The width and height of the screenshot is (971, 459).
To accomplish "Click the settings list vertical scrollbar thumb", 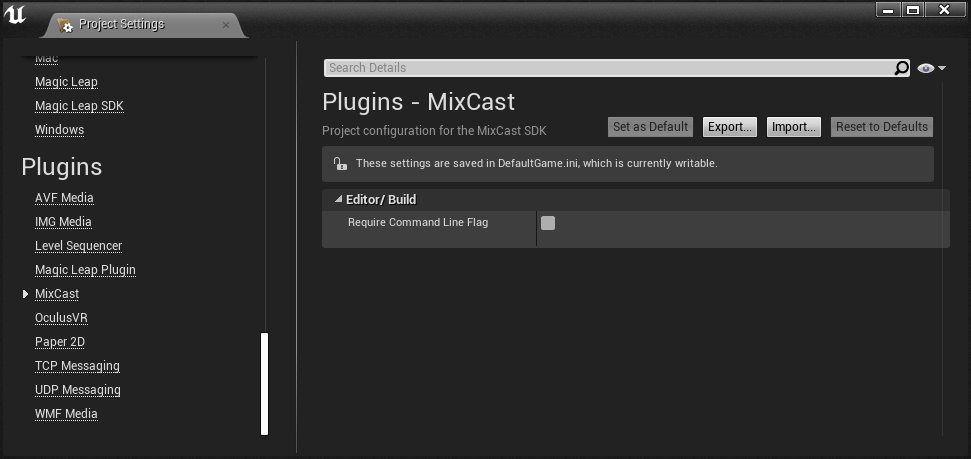I will [x=264, y=384].
